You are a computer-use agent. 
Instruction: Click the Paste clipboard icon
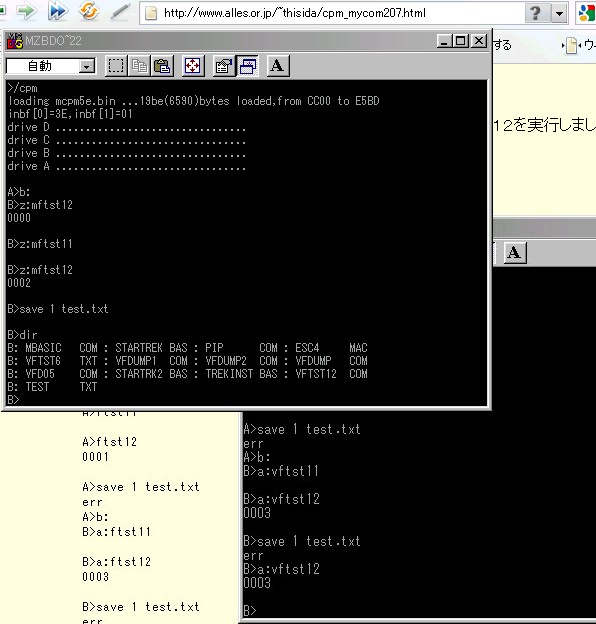[x=162, y=66]
